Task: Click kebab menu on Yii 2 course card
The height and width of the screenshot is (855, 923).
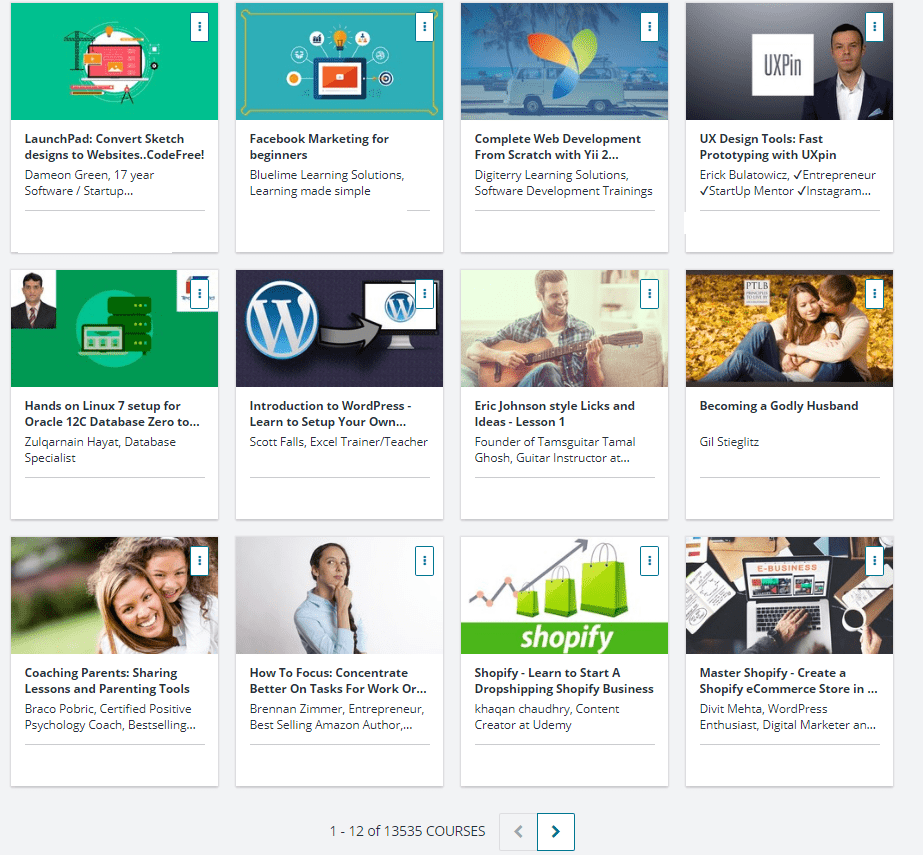Action: click(x=649, y=27)
